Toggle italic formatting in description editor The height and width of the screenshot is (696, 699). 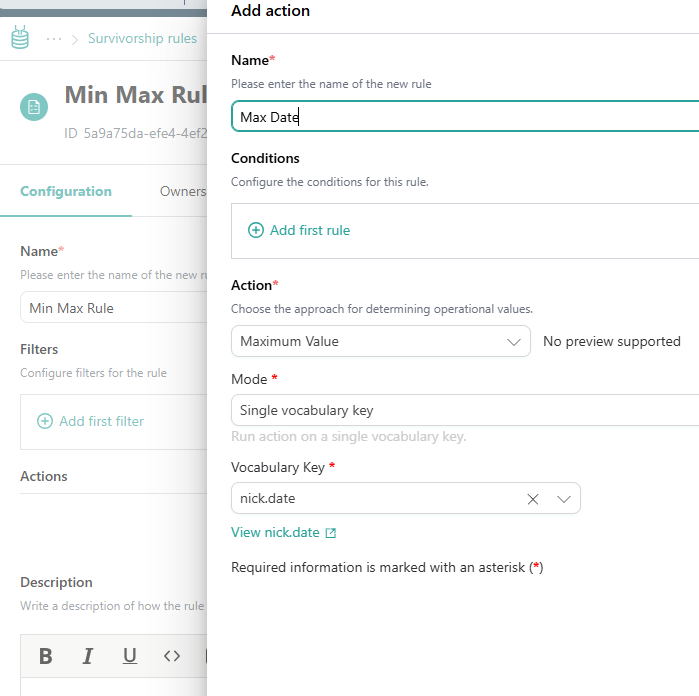click(x=88, y=656)
